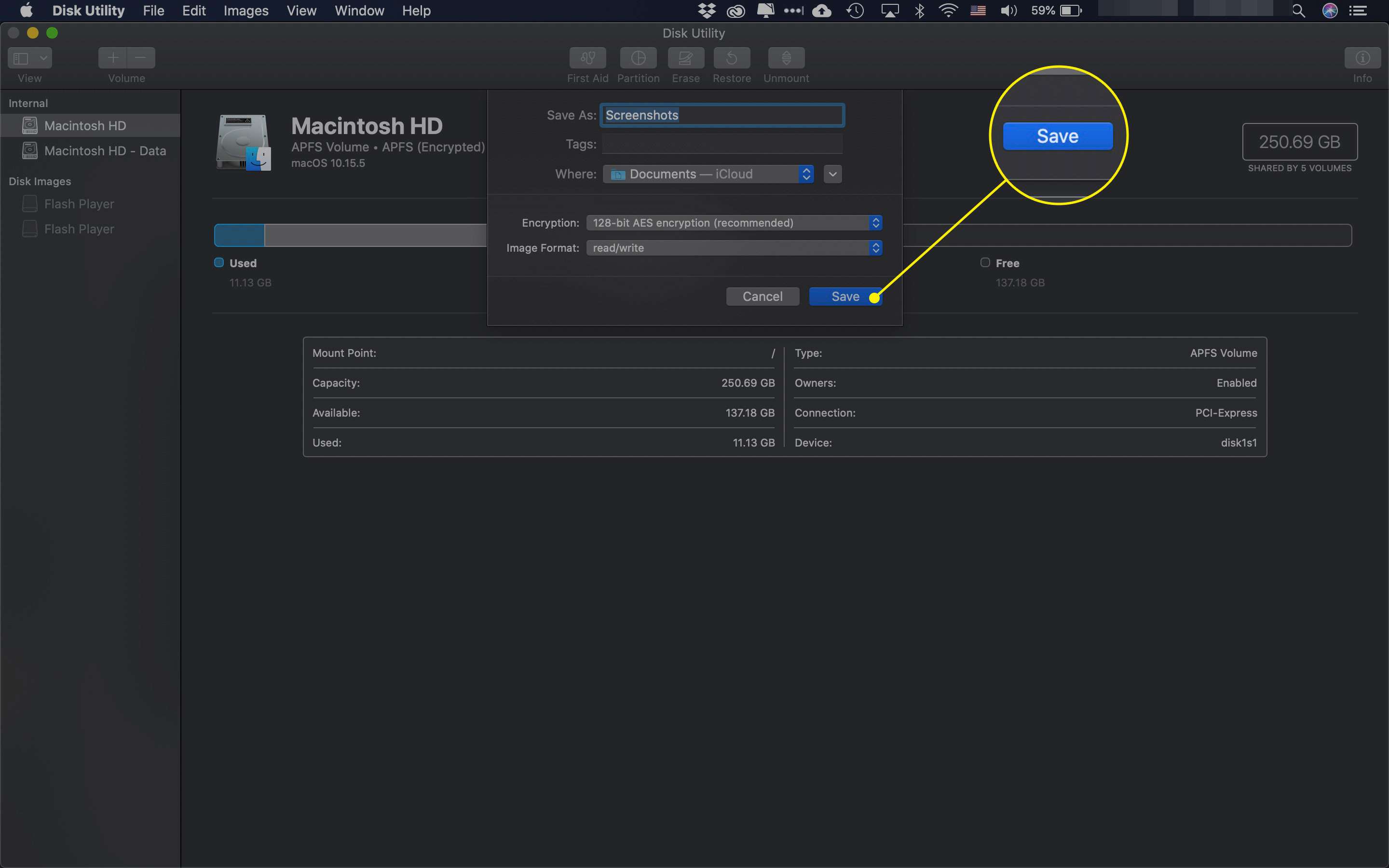1389x868 pixels.
Task: Open the Image Format dropdown
Action: (x=734, y=248)
